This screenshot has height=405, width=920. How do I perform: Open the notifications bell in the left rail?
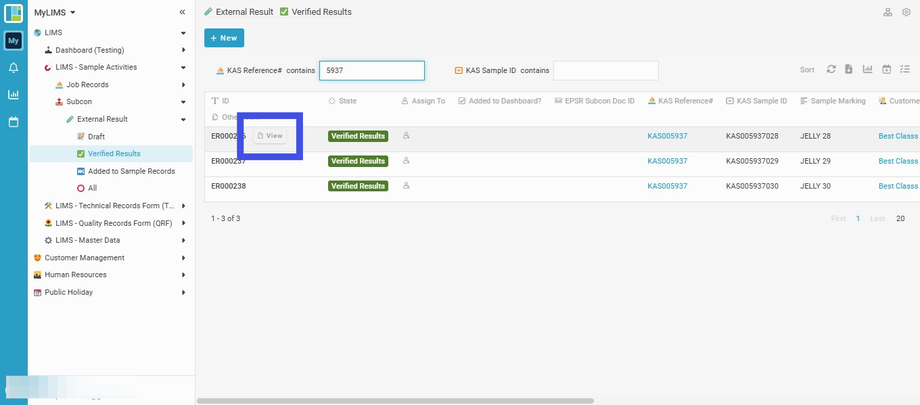pyautogui.click(x=13, y=68)
